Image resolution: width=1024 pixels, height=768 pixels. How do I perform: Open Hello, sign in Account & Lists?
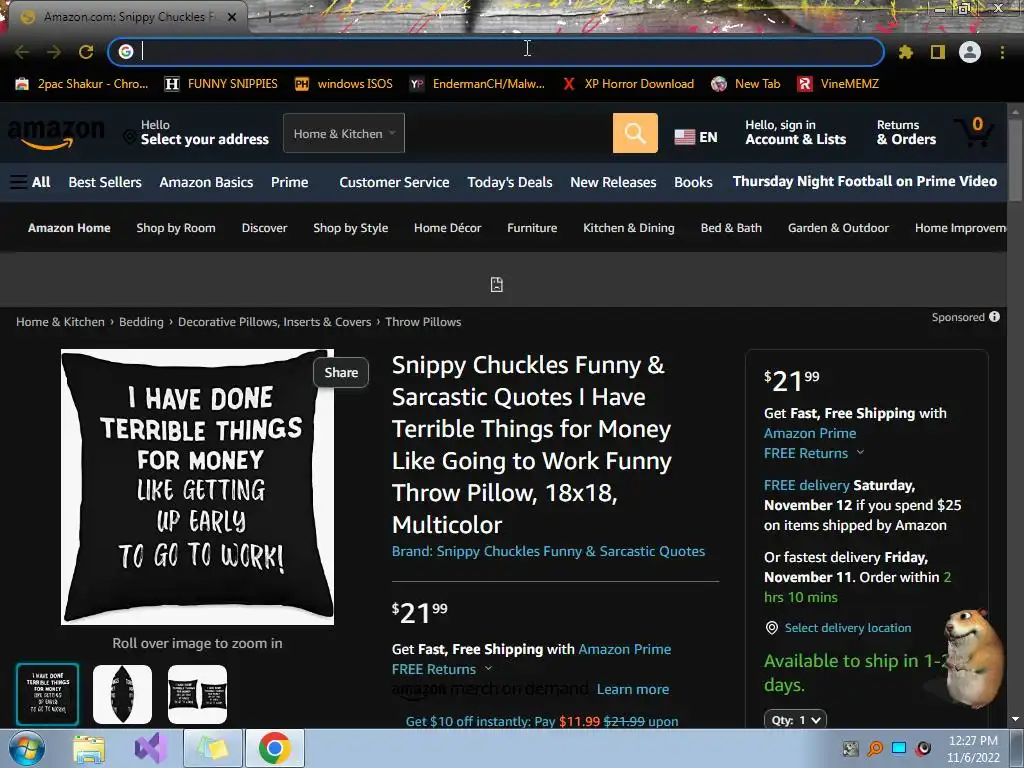click(x=795, y=133)
